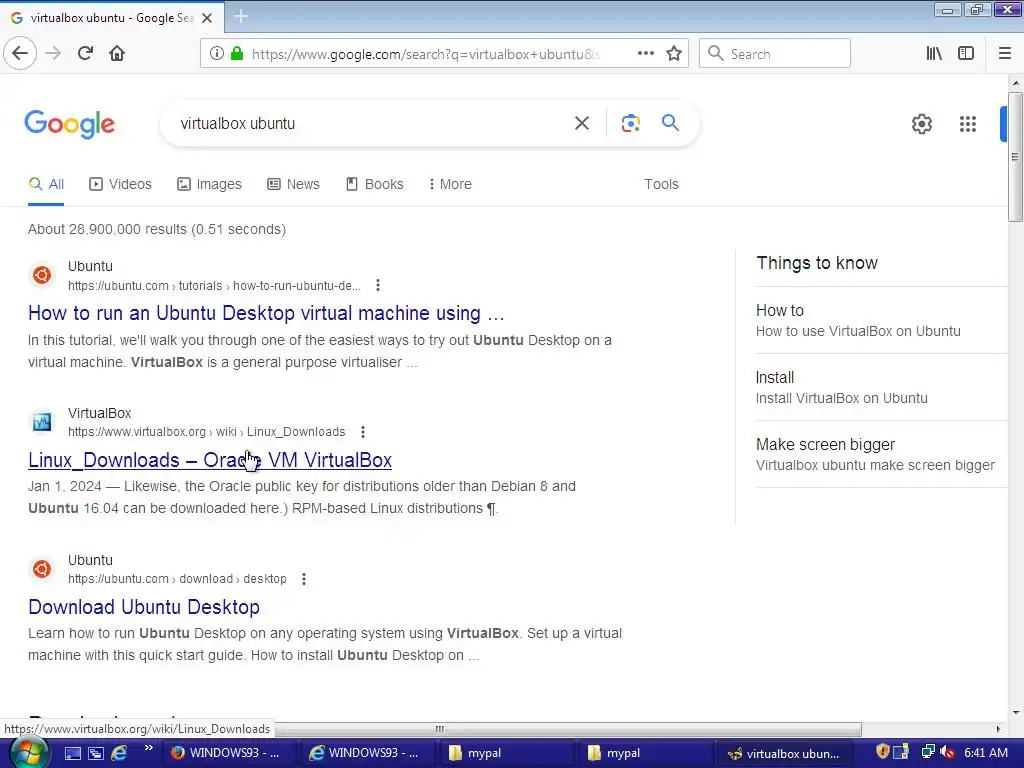Screen dimensions: 1024x768
Task: Toggle the sidebar view icon
Action: pos(966,54)
